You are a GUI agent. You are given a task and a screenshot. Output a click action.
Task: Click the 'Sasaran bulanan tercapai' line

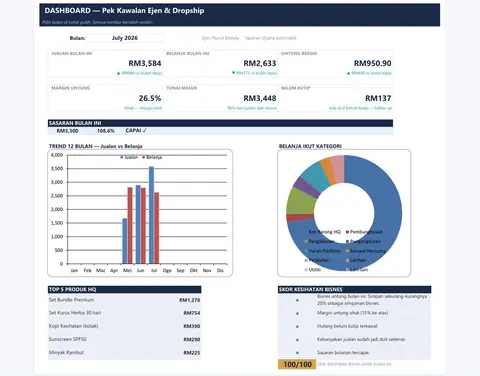pos(343,352)
